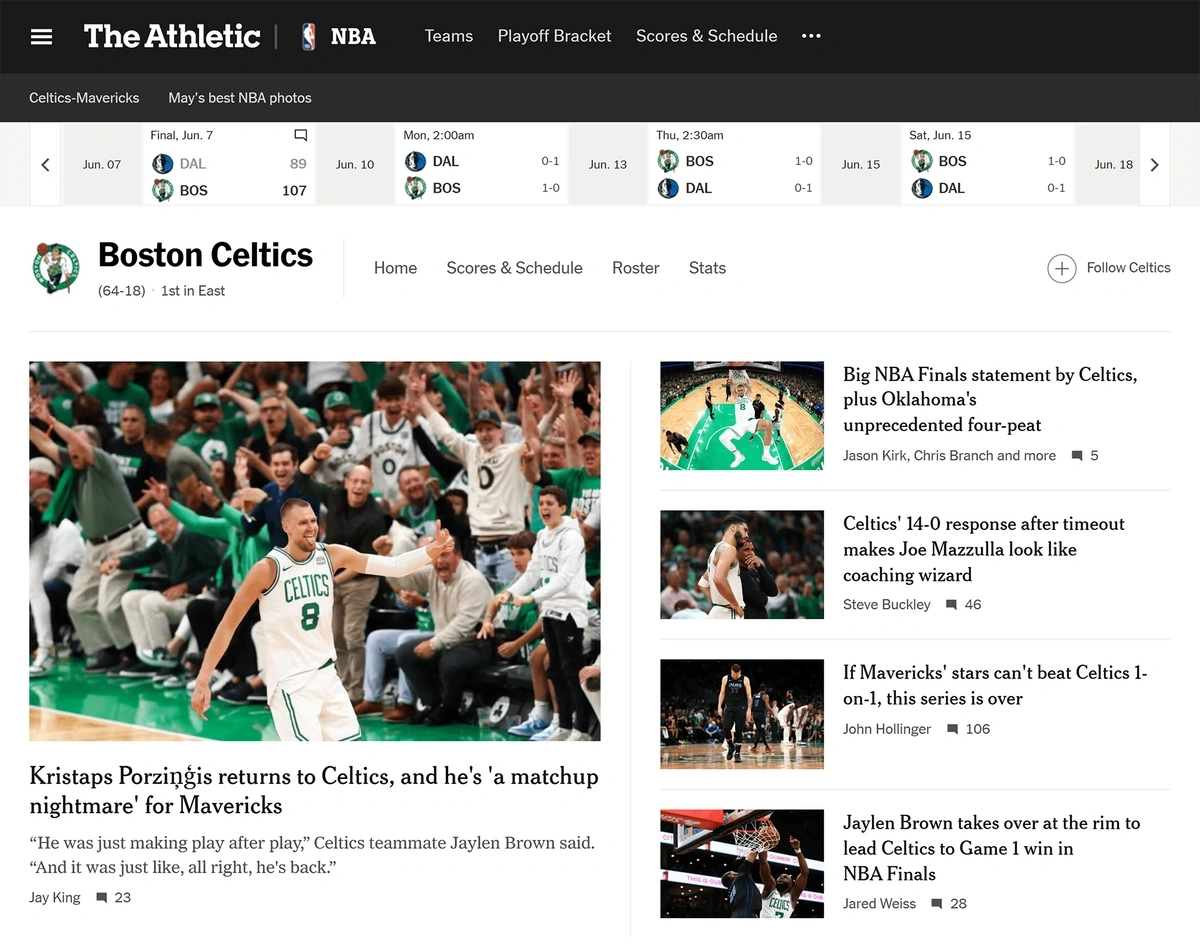
Task: Switch to the team Home tab
Action: pos(395,268)
